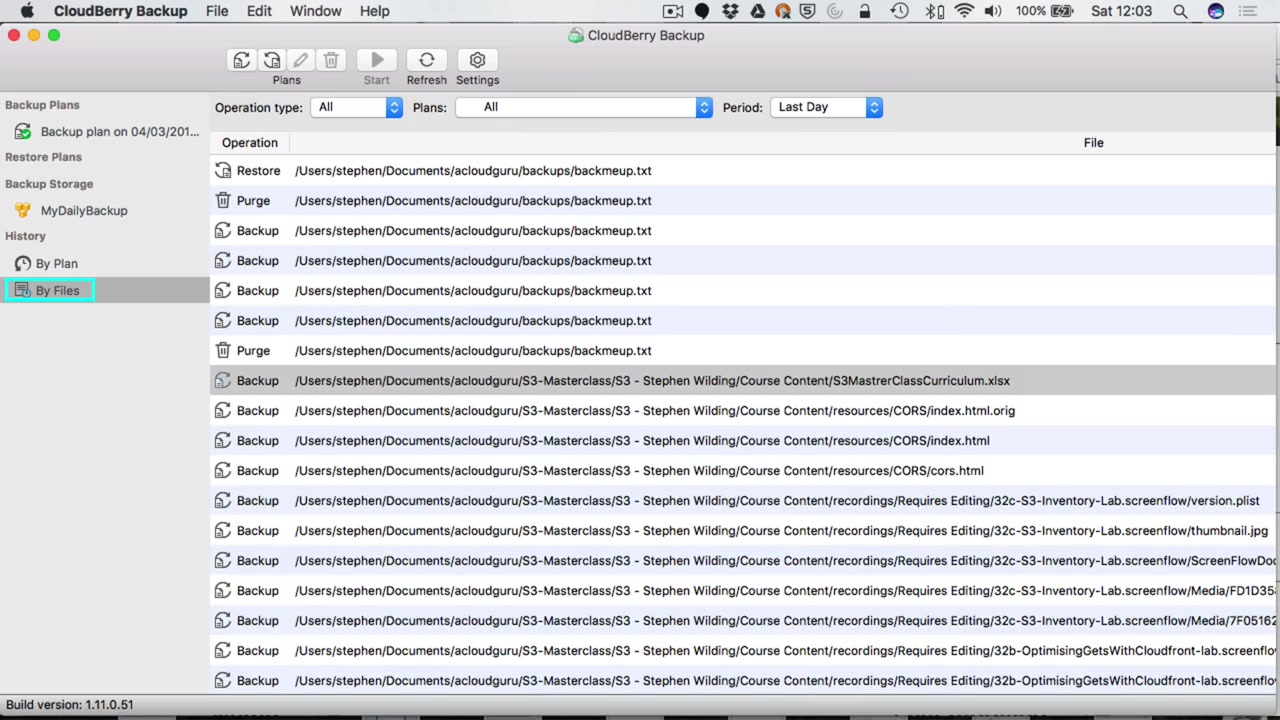Select By Files history view

[x=57, y=291]
